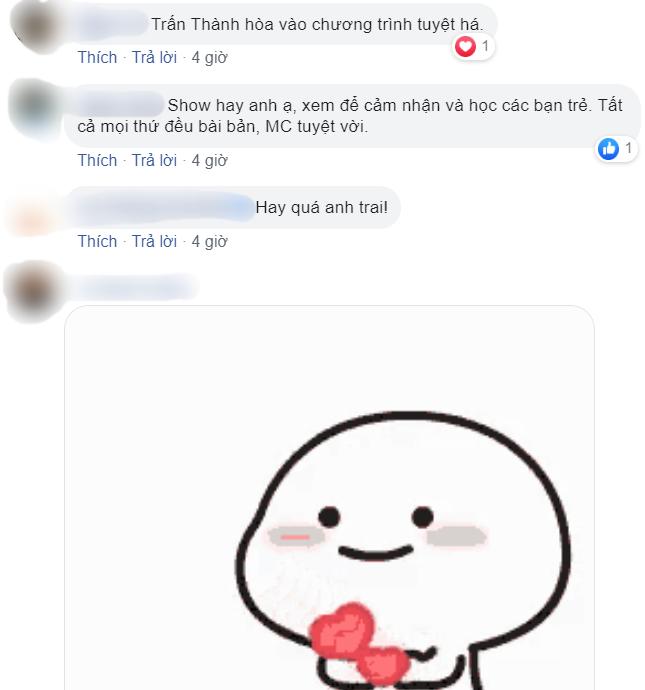The width and height of the screenshot is (645, 690).
Task: Click blurred name of the first commenter
Action: pyautogui.click(x=112, y=24)
